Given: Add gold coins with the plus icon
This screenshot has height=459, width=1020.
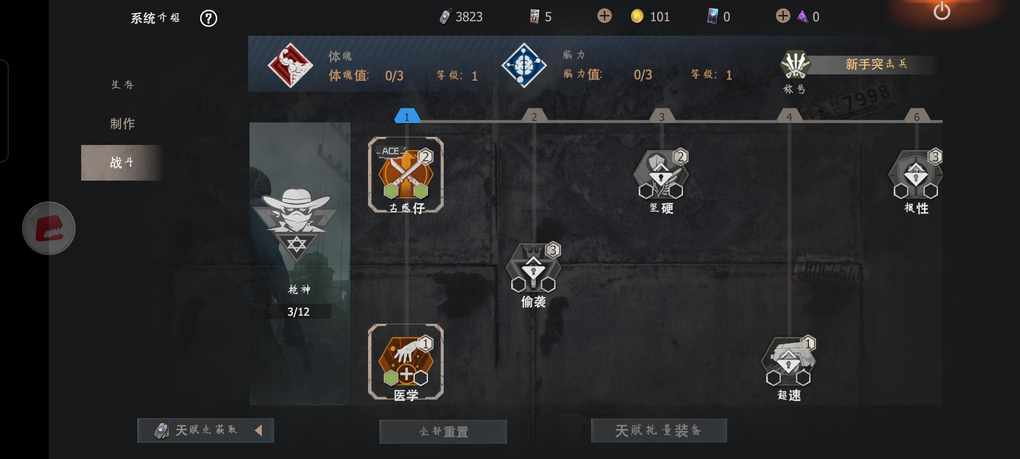Looking at the screenshot, I should tap(604, 16).
